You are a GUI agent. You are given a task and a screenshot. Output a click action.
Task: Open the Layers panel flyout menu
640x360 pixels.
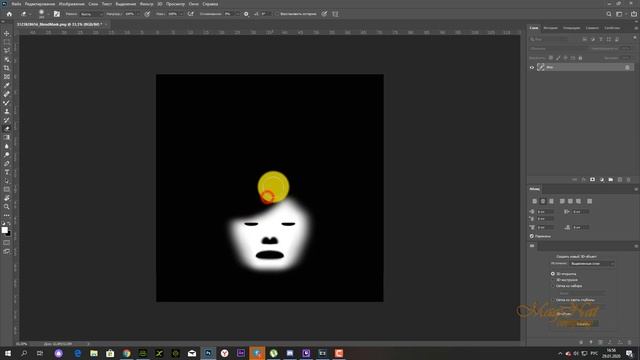pos(636,28)
